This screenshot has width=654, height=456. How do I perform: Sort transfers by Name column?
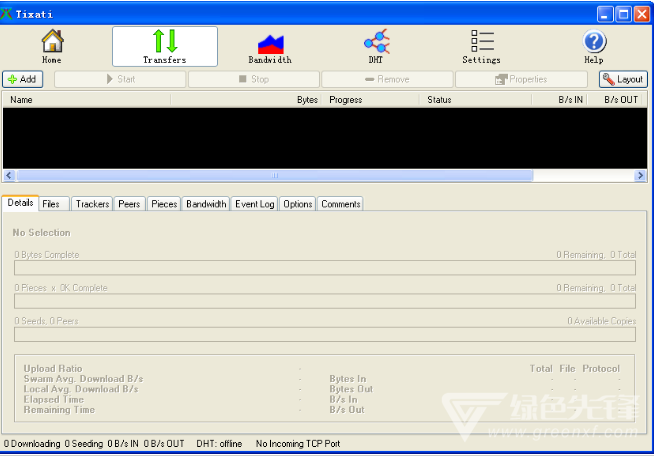87,100
